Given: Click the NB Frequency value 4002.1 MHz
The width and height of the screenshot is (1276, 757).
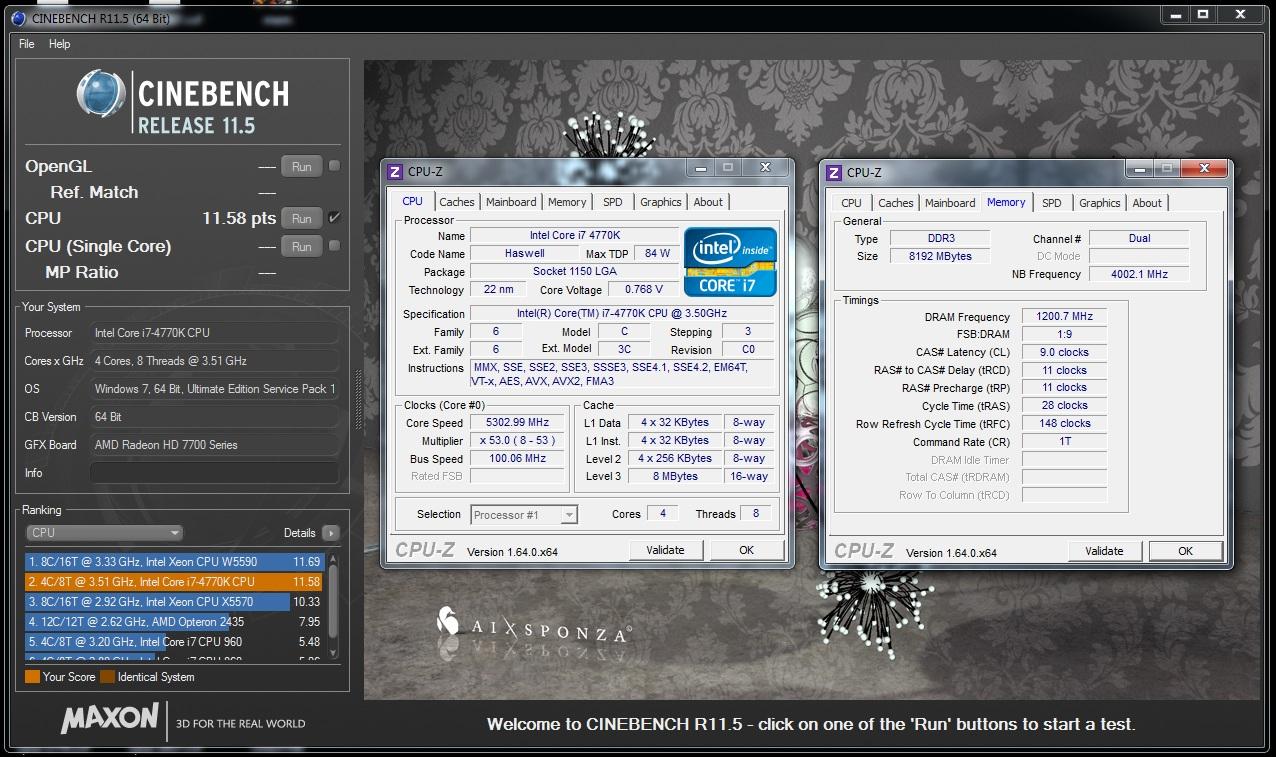Looking at the screenshot, I should pos(1139,274).
